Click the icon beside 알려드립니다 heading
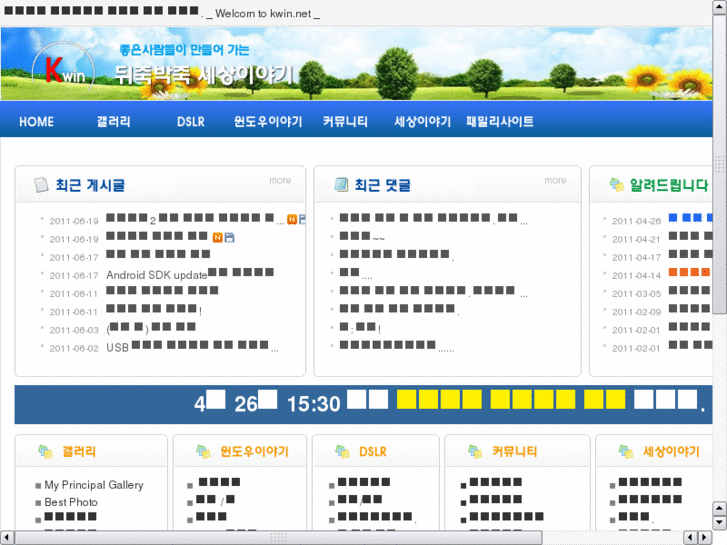The height and width of the screenshot is (545, 727). pyautogui.click(x=617, y=185)
